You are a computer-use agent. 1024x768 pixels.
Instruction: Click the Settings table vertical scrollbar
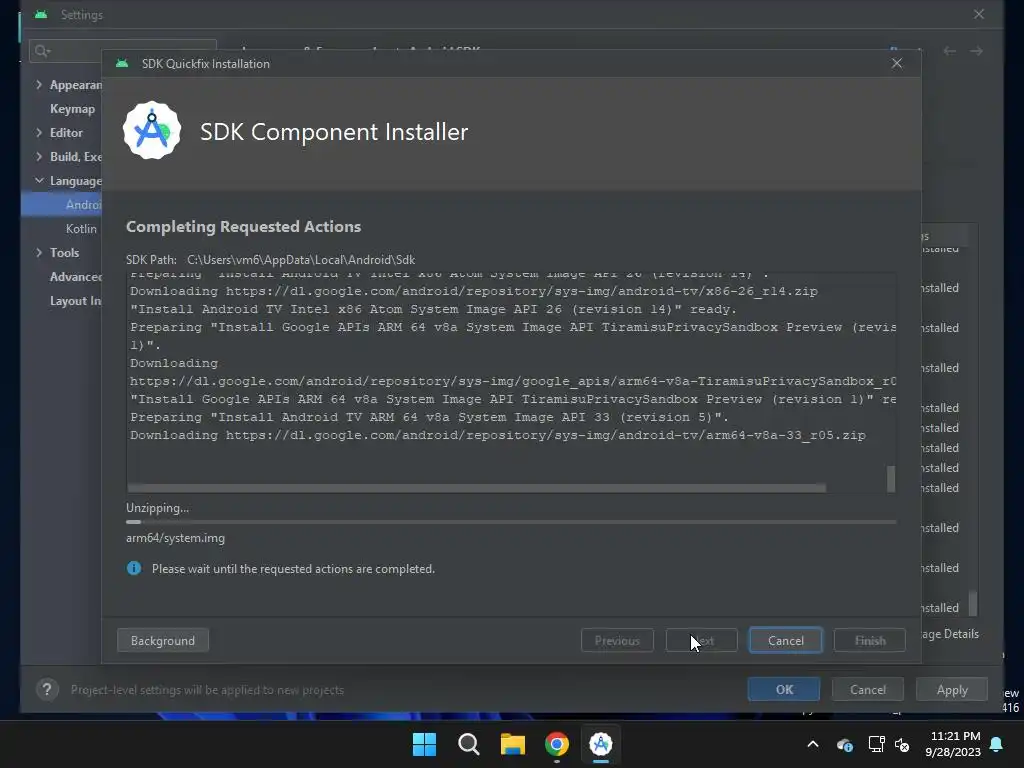[x=973, y=603]
